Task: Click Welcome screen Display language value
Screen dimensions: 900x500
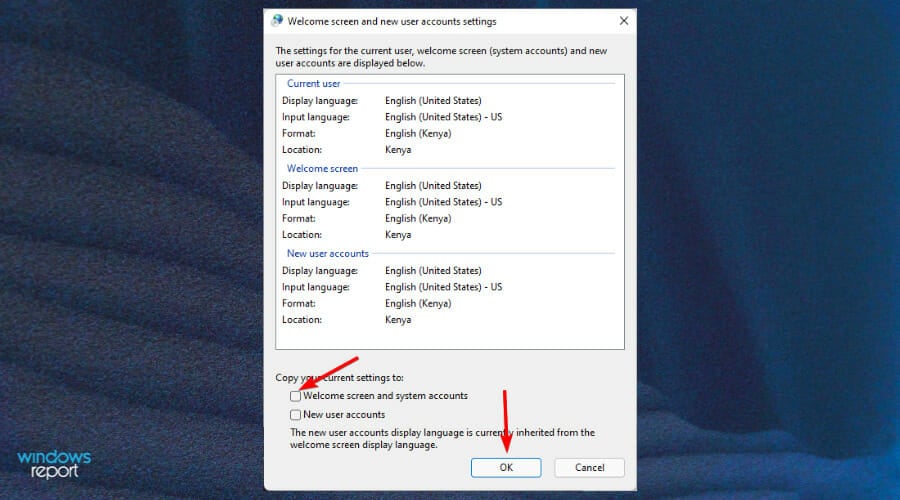Action: point(433,186)
